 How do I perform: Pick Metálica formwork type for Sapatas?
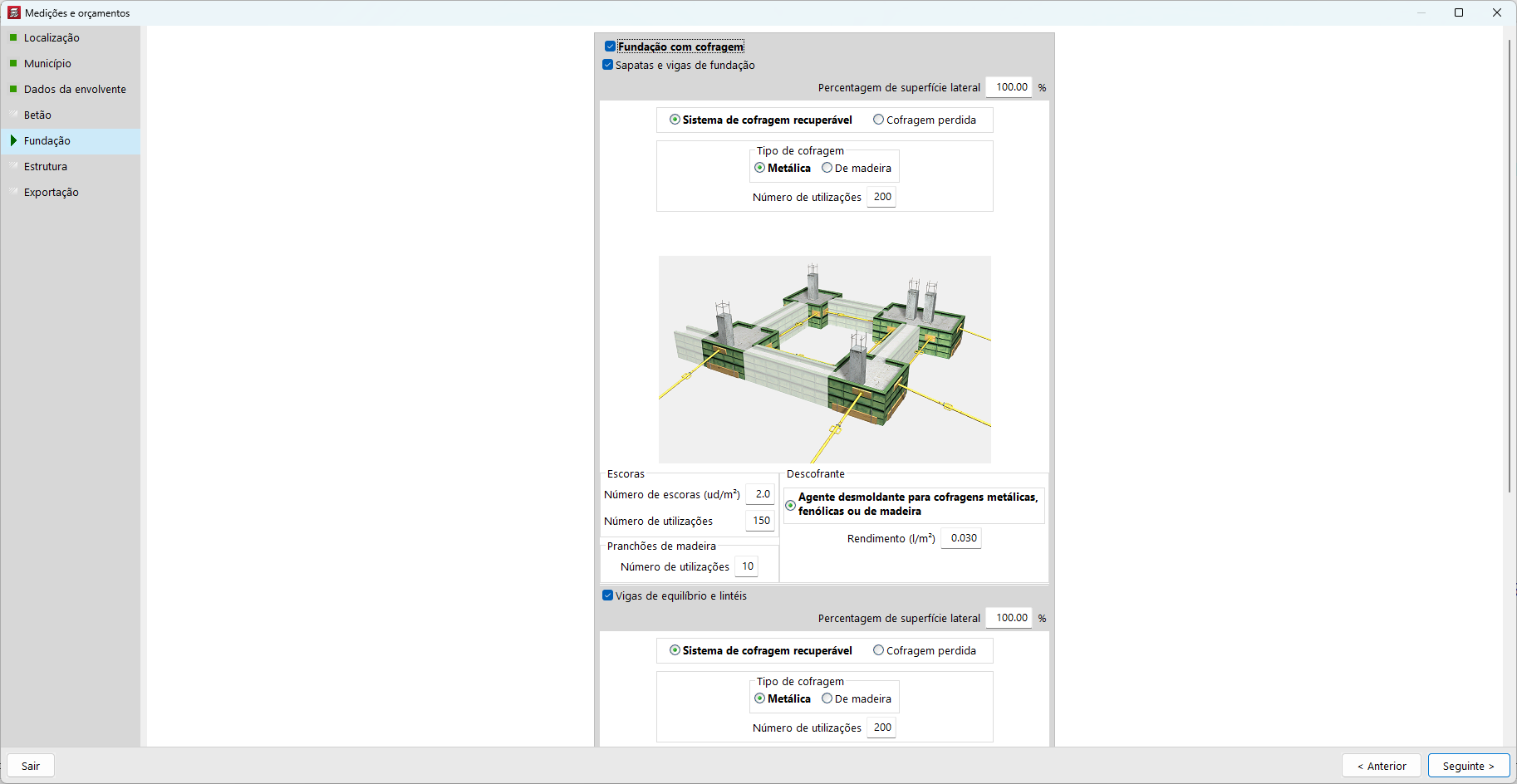[x=759, y=168]
